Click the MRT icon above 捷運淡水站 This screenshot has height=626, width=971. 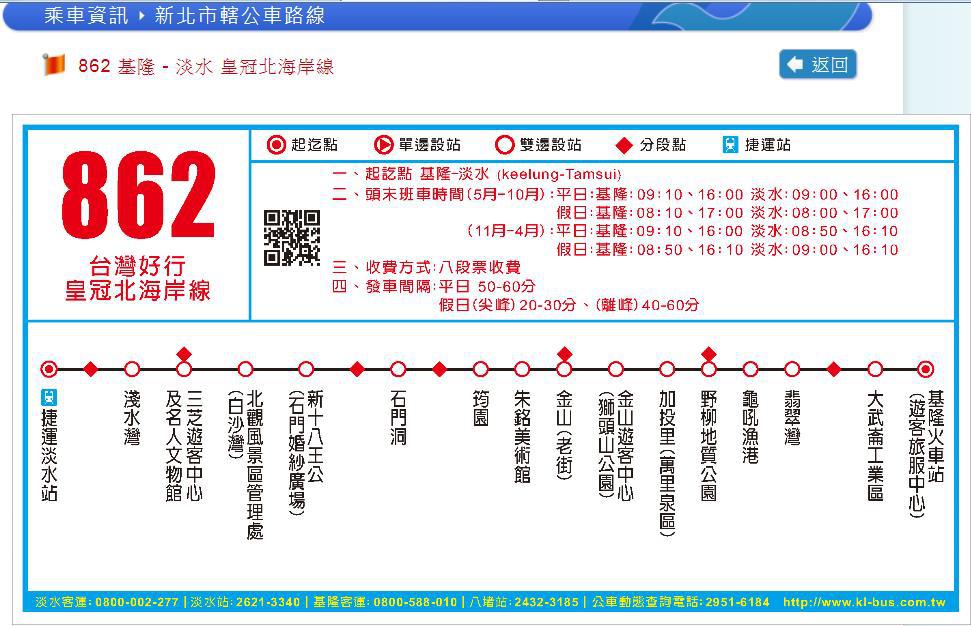click(x=49, y=396)
